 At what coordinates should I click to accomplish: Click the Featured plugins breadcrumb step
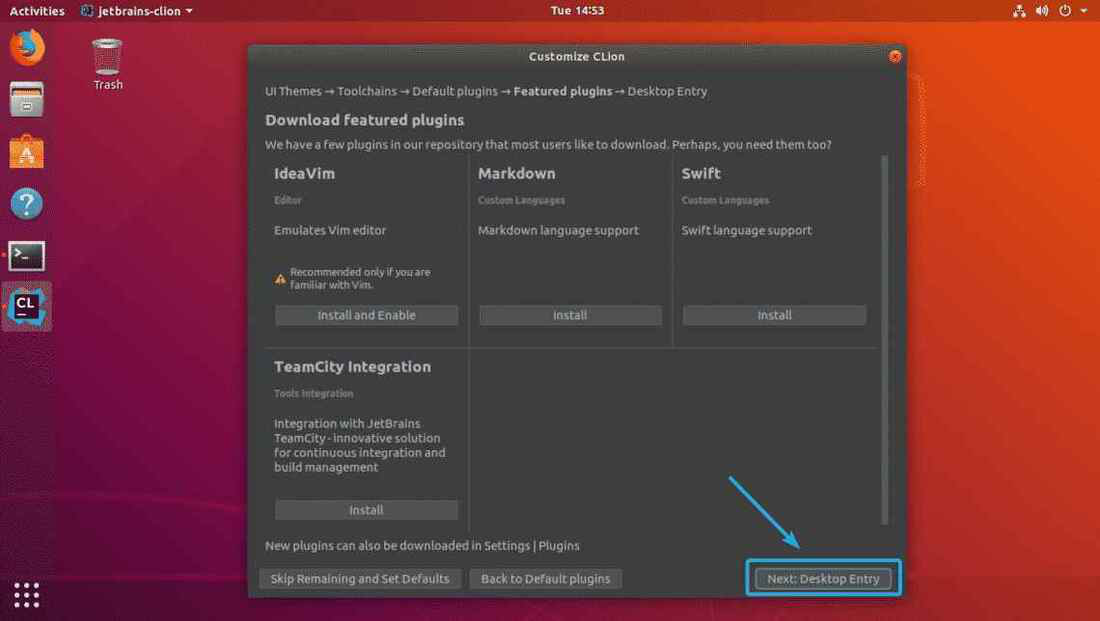pyautogui.click(x=563, y=91)
